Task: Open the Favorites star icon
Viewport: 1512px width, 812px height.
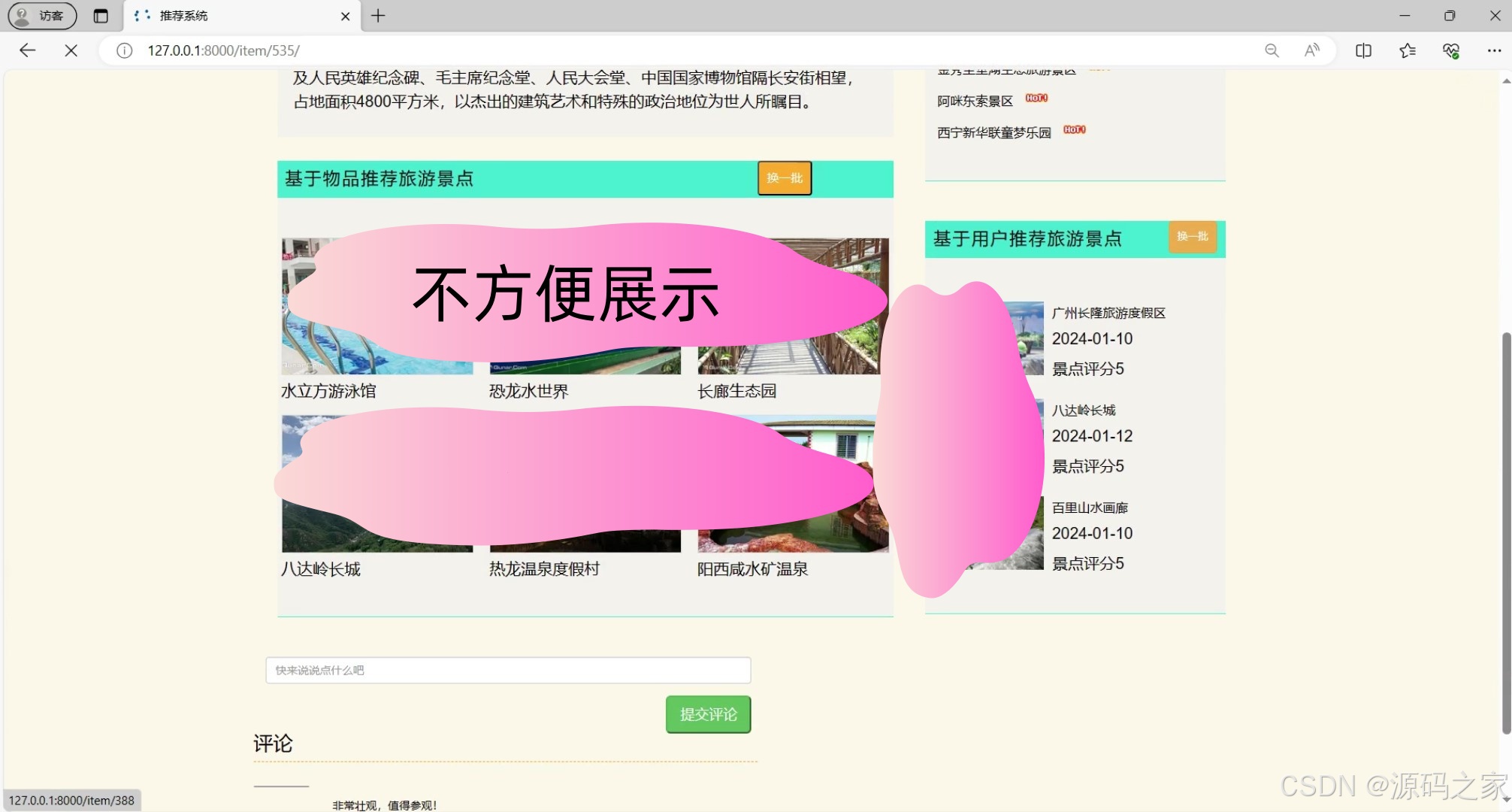Action: (x=1407, y=50)
